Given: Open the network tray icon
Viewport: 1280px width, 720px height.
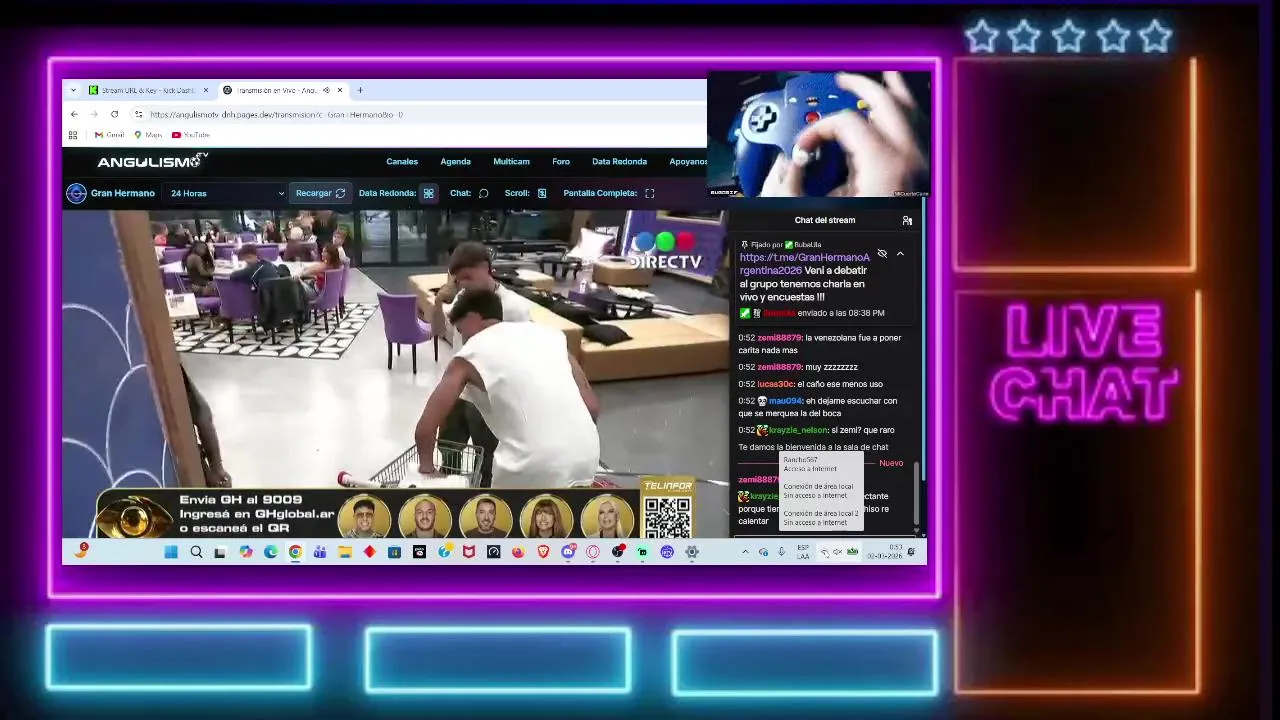Looking at the screenshot, I should click(825, 552).
